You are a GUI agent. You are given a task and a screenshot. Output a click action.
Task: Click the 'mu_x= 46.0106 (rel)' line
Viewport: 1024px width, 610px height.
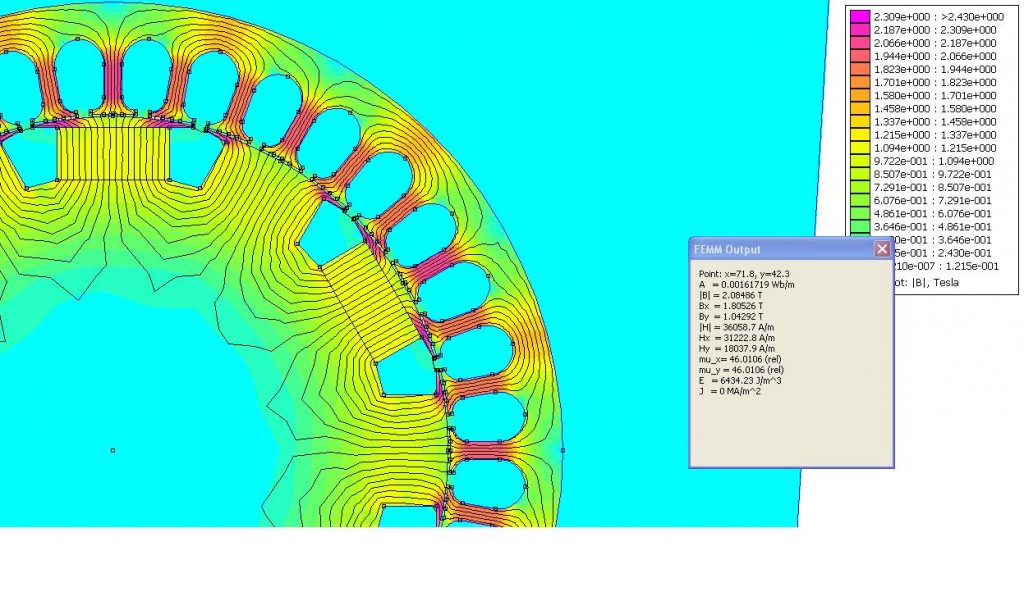pos(740,359)
